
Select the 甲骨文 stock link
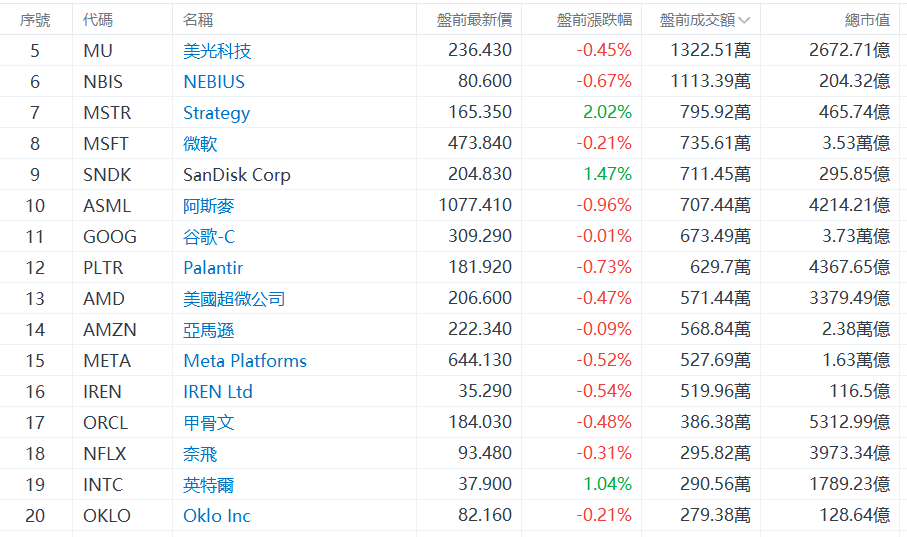pos(208,423)
